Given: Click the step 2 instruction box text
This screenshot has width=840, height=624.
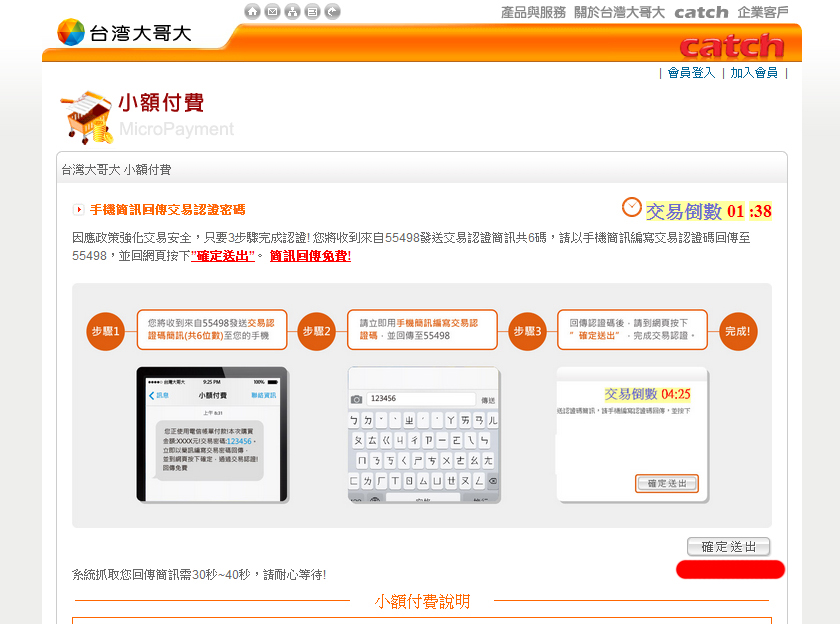Looking at the screenshot, I should 422,329.
